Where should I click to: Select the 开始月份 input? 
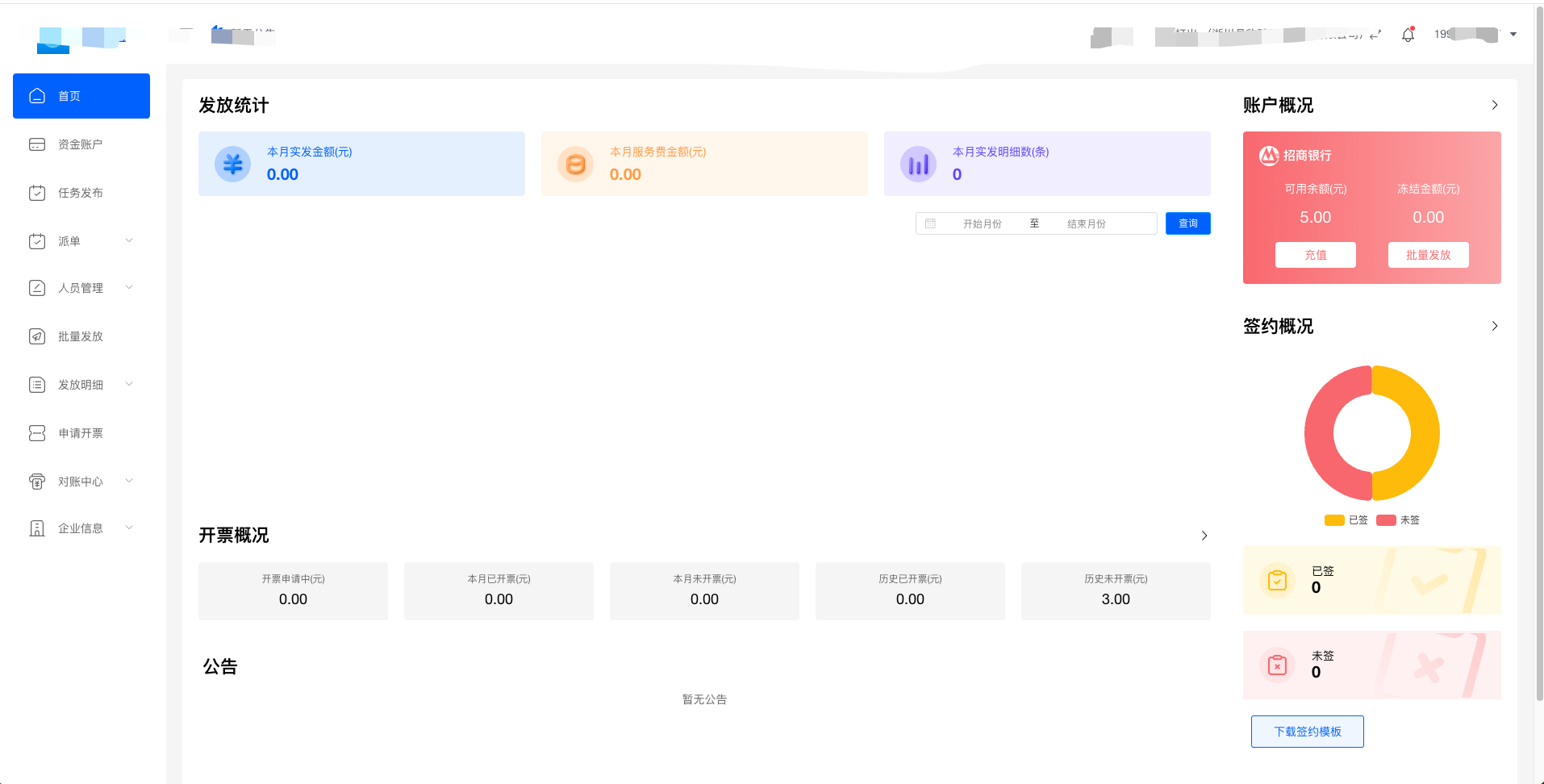click(982, 223)
